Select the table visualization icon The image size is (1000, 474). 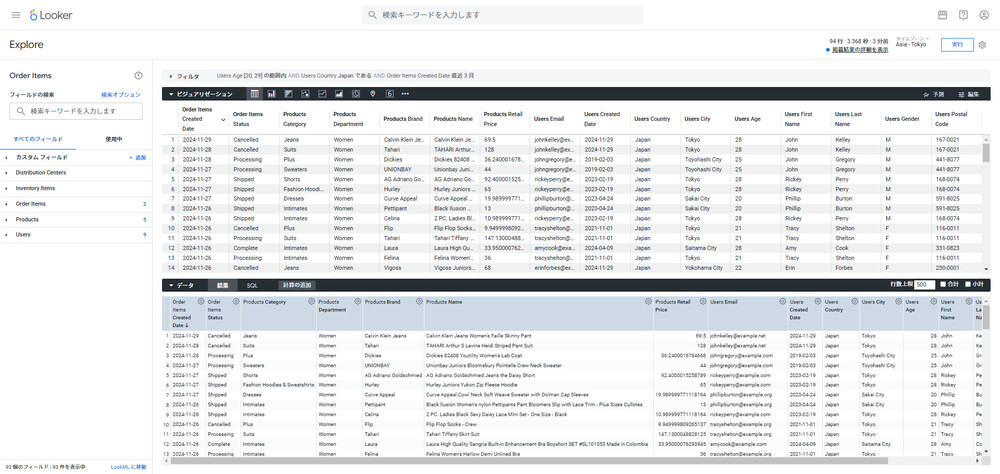click(x=255, y=94)
